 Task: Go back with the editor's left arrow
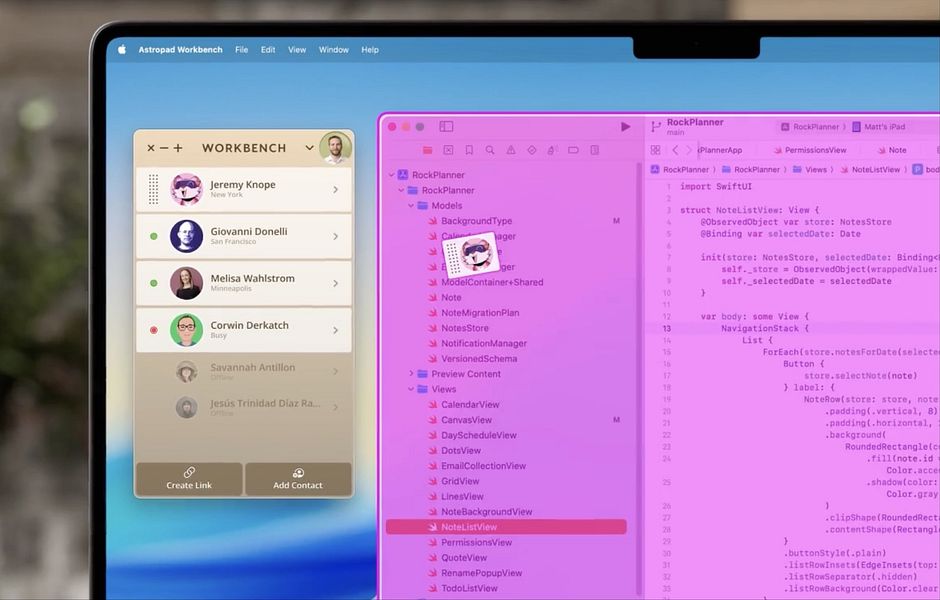[676, 150]
